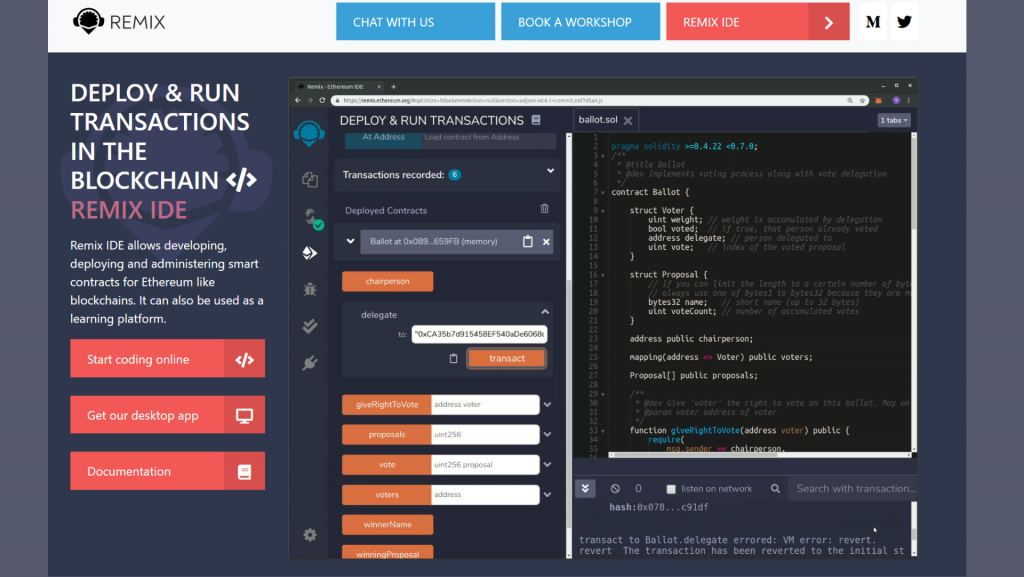Open the Plugin manager plug icon
Screen dimensions: 1024x577
pos(310,363)
